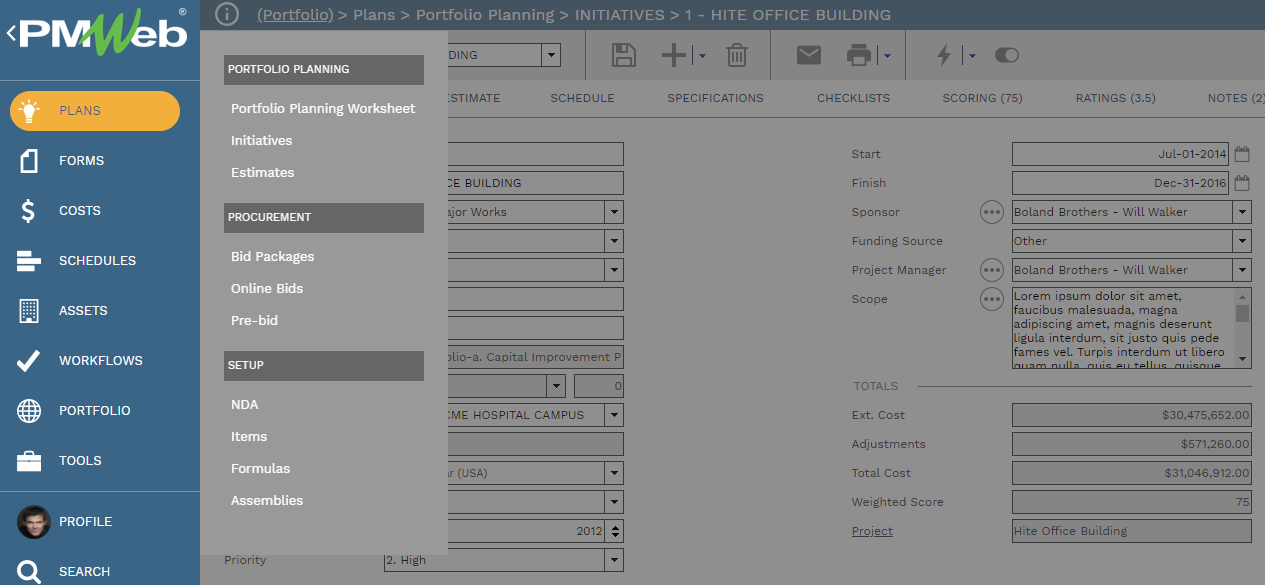Click the plus Add icon
The height and width of the screenshot is (585, 1265).
(x=674, y=56)
